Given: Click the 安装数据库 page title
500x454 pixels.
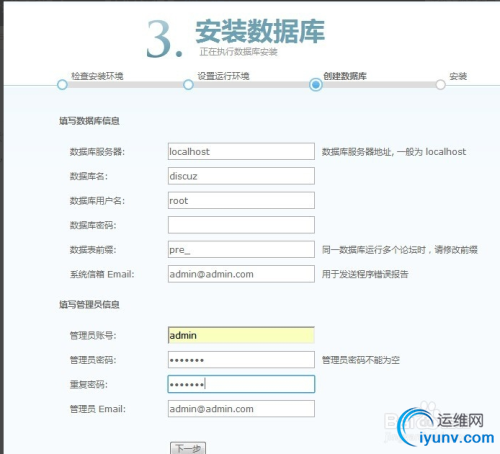Looking at the screenshot, I should coord(260,31).
